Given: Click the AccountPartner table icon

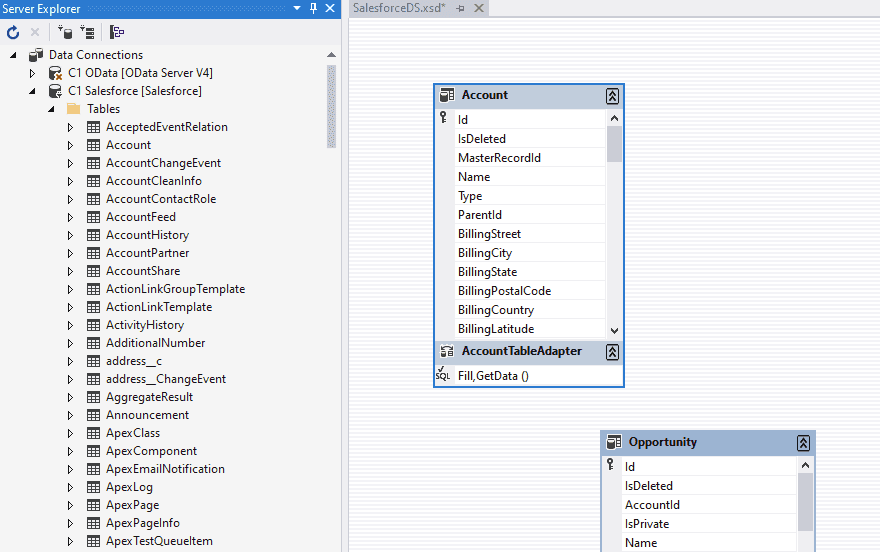Looking at the screenshot, I should tap(93, 253).
